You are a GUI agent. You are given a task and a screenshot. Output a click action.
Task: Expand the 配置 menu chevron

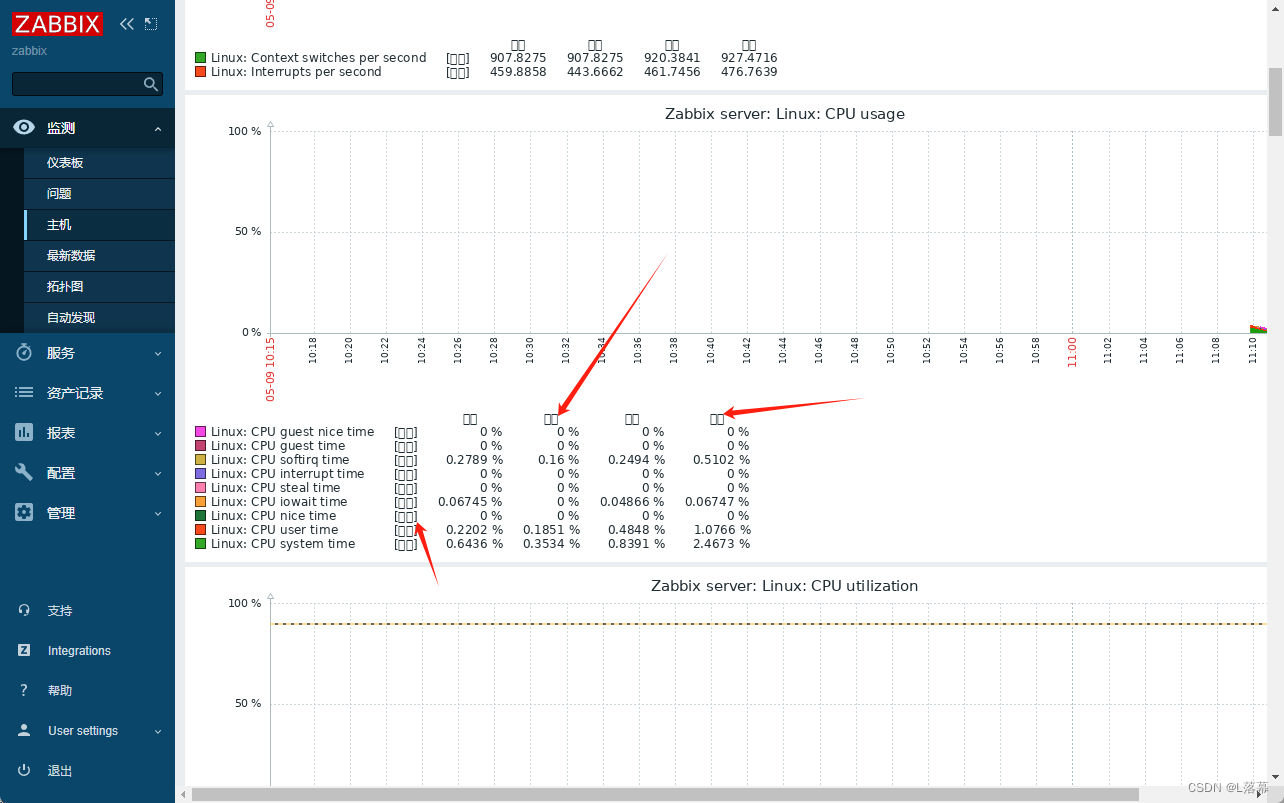158,474
